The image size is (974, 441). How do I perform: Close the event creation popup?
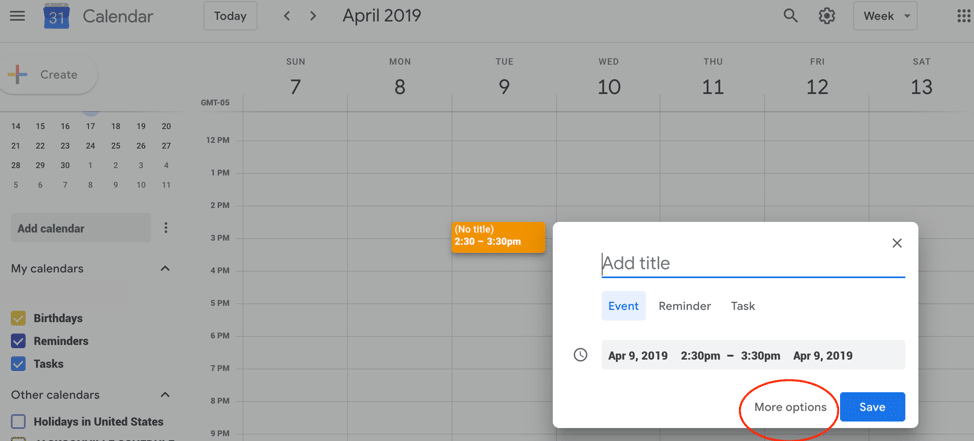[896, 243]
